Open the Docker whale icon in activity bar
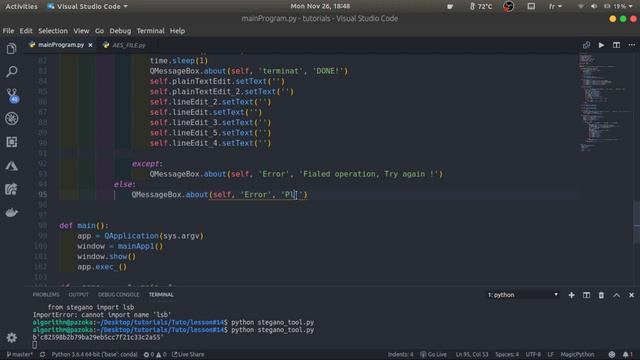This screenshot has width=640, height=360. (11, 212)
